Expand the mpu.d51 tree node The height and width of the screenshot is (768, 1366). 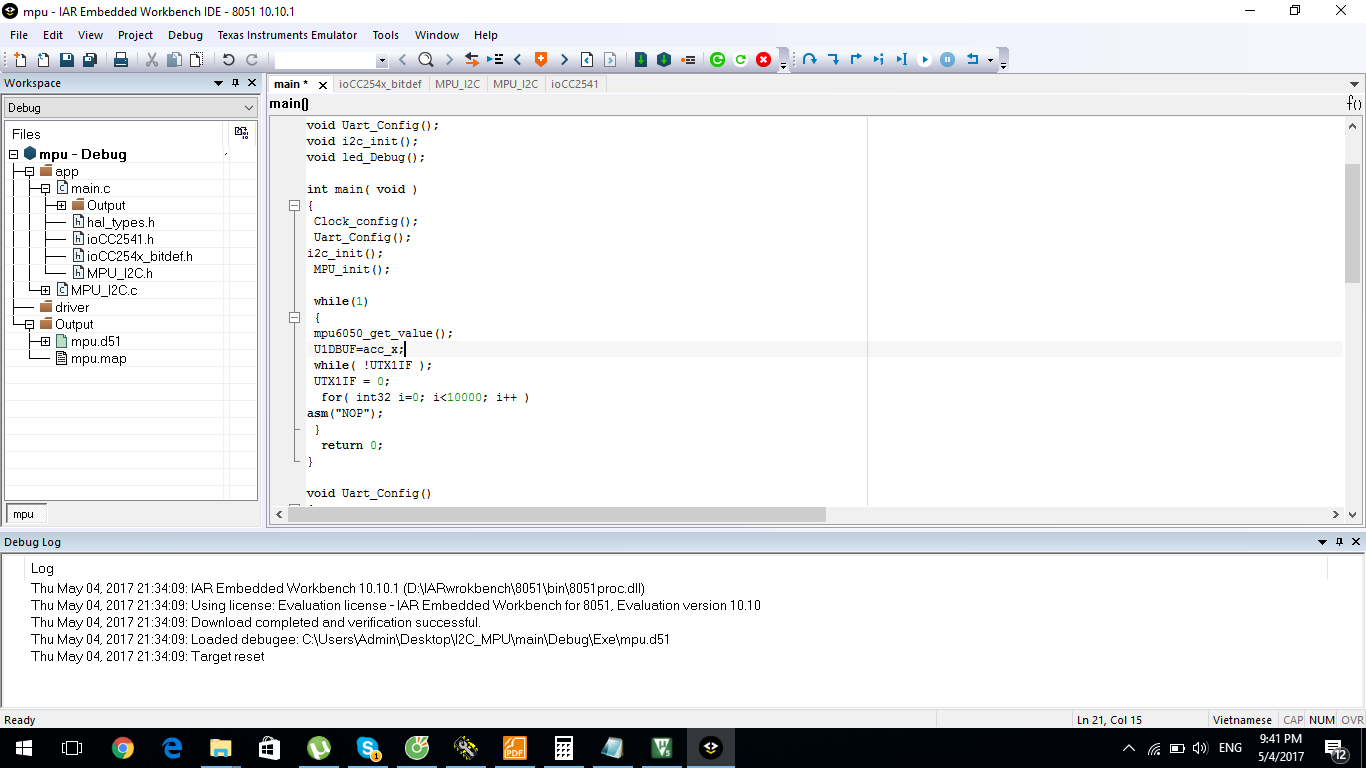pos(46,342)
